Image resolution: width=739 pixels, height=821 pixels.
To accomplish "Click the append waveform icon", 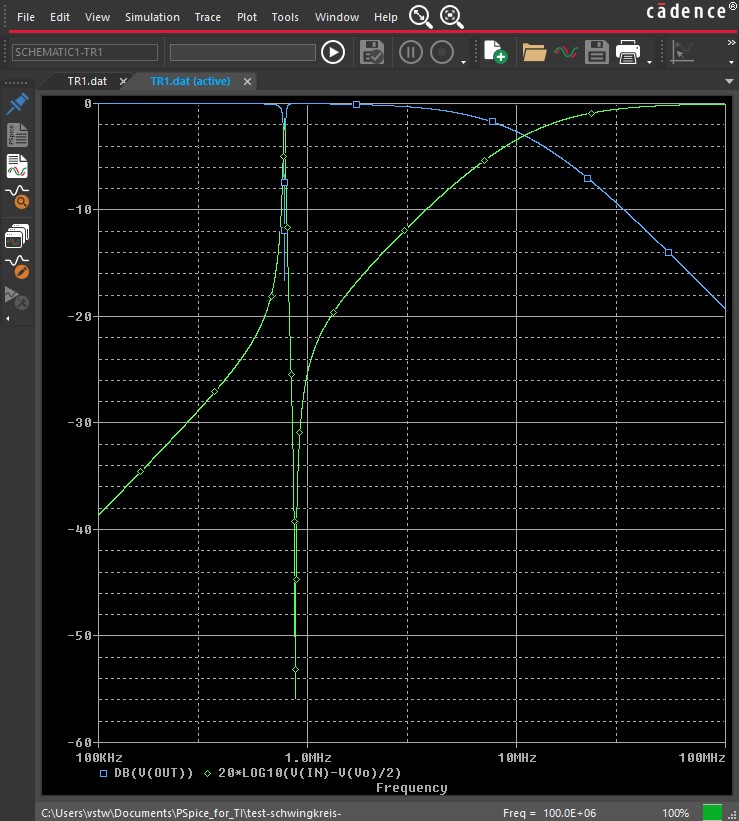I will click(x=566, y=52).
